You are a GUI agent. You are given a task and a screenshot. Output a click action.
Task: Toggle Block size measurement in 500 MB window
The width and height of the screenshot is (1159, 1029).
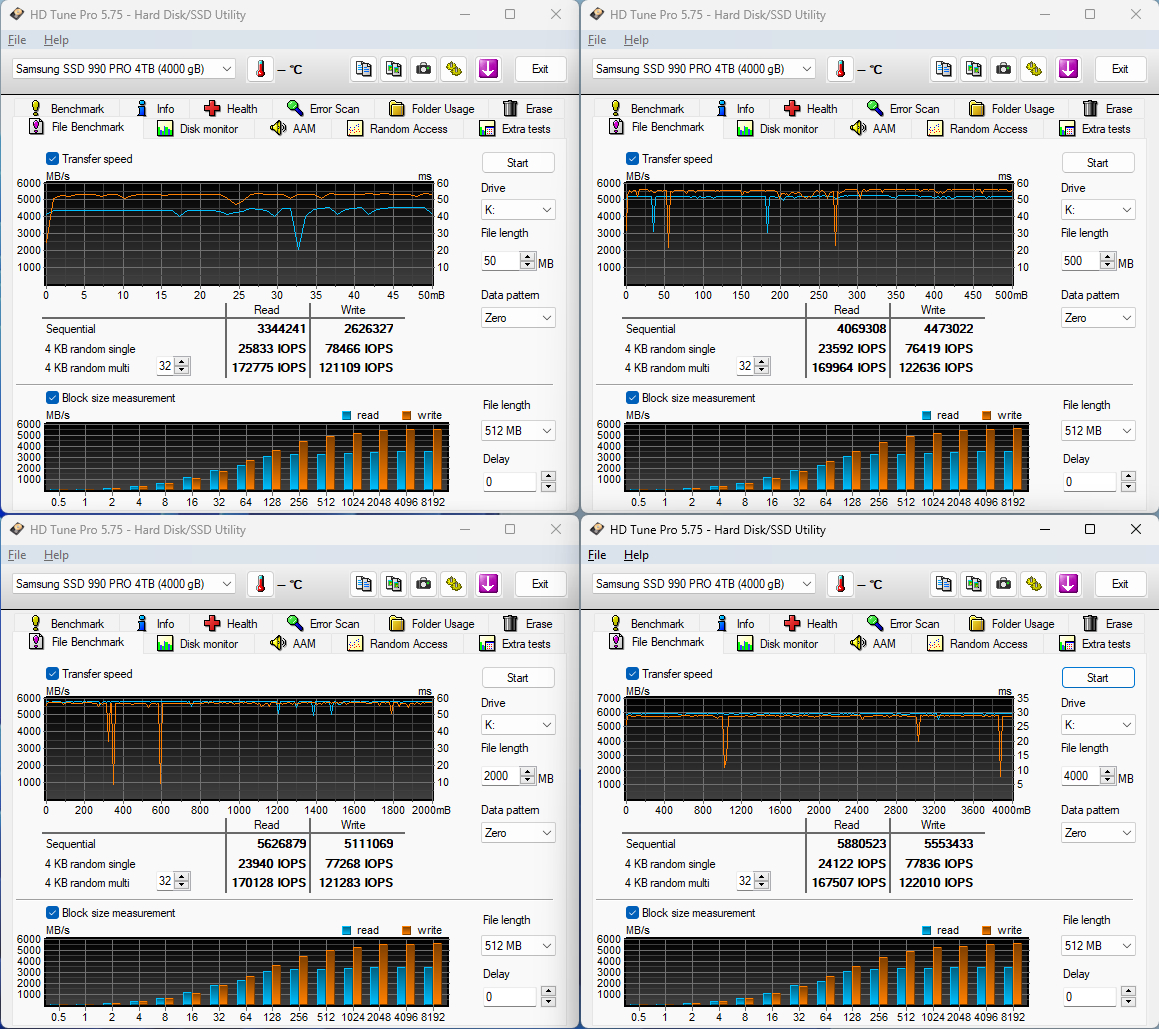point(633,398)
